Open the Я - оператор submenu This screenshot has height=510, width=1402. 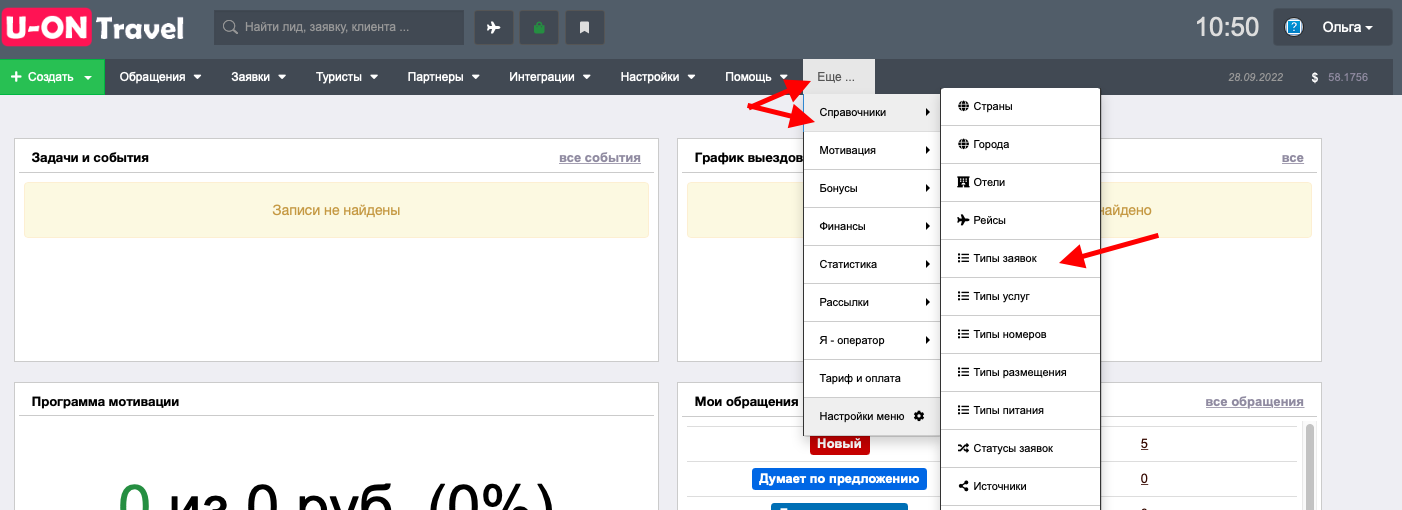tap(872, 340)
